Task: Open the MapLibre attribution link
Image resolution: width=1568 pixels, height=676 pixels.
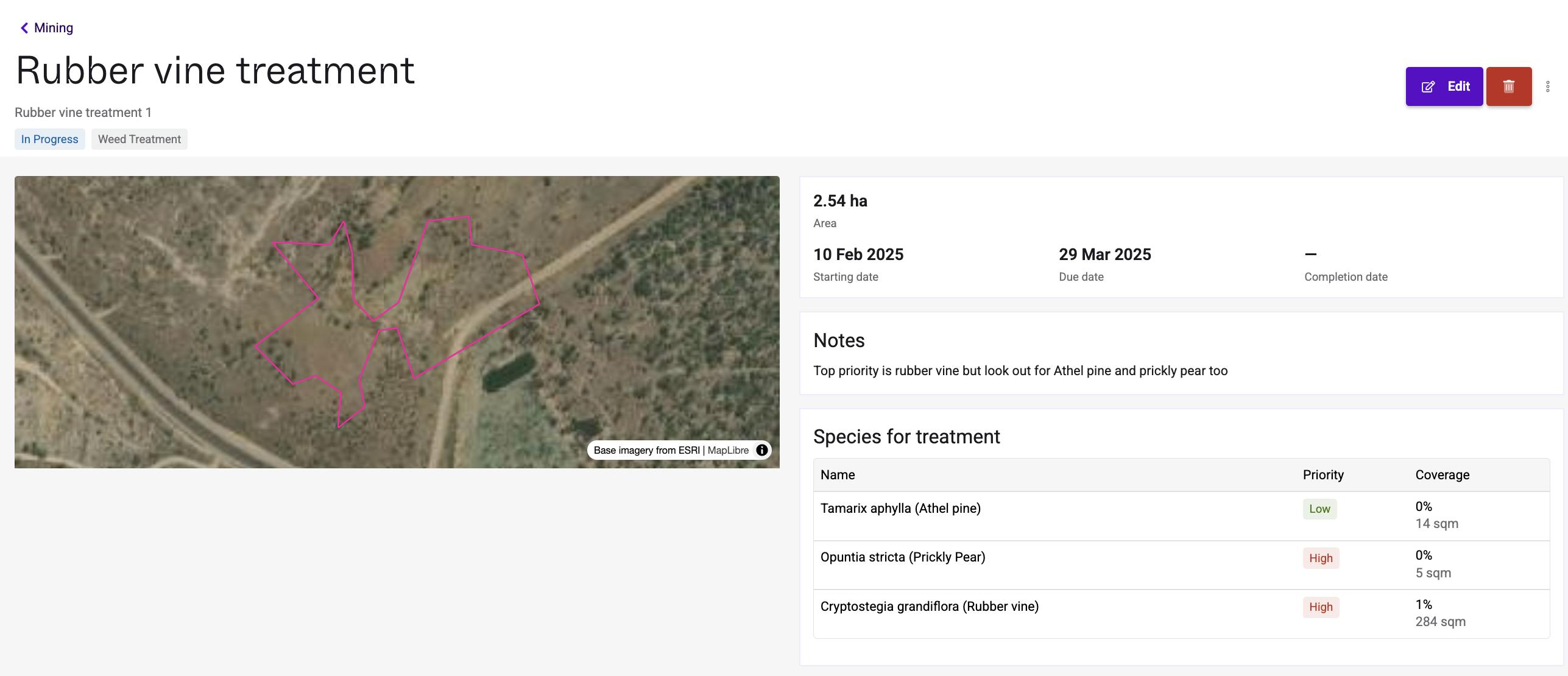Action: click(x=728, y=450)
